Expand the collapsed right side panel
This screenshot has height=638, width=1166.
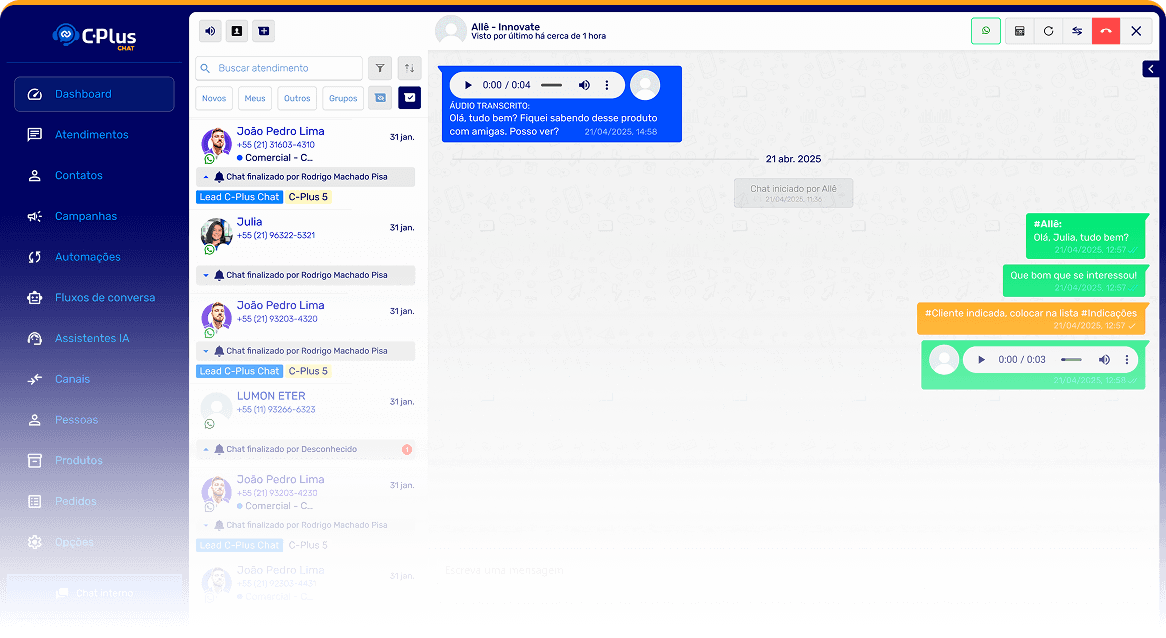[1151, 68]
